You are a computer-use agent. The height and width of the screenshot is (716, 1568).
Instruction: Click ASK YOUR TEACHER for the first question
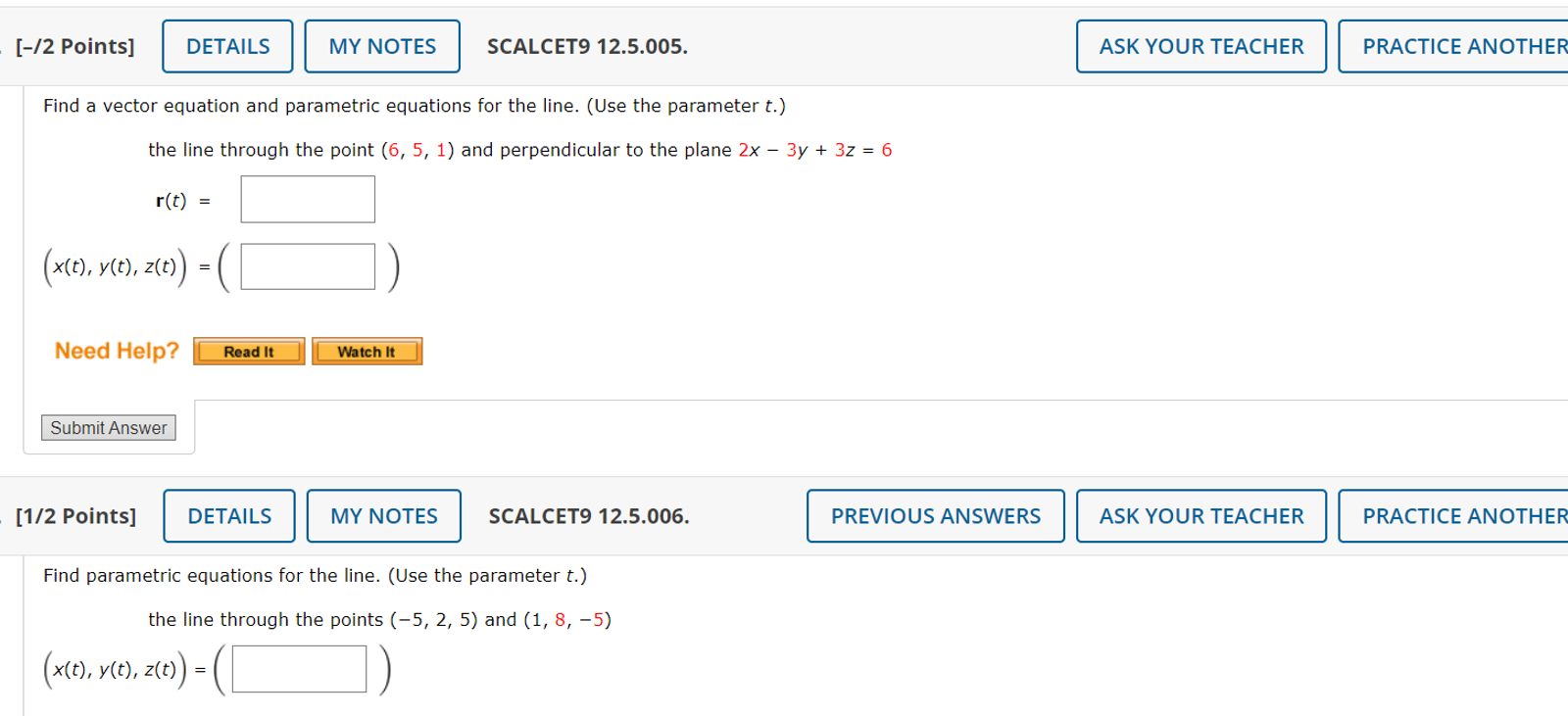pyautogui.click(x=1200, y=45)
